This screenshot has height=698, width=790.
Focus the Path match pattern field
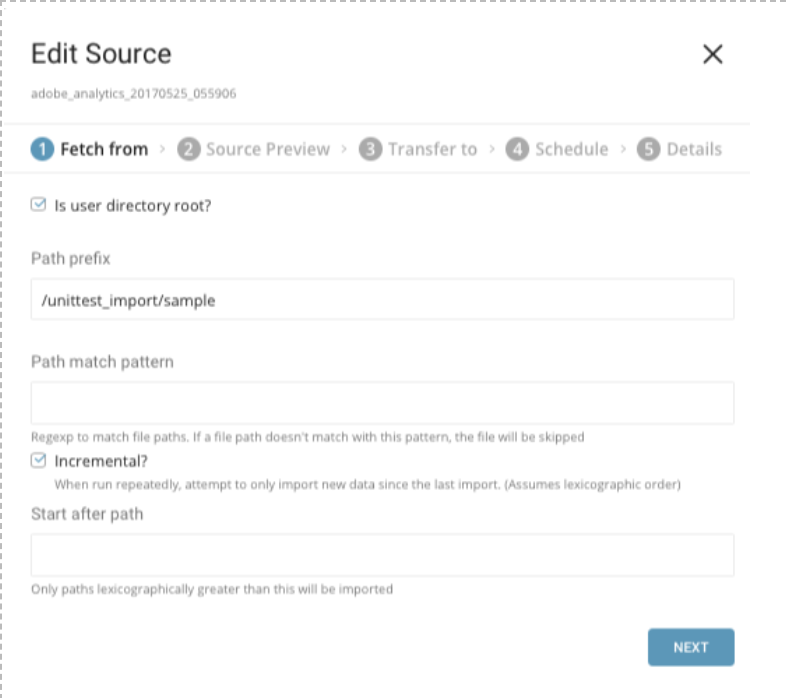tap(382, 402)
